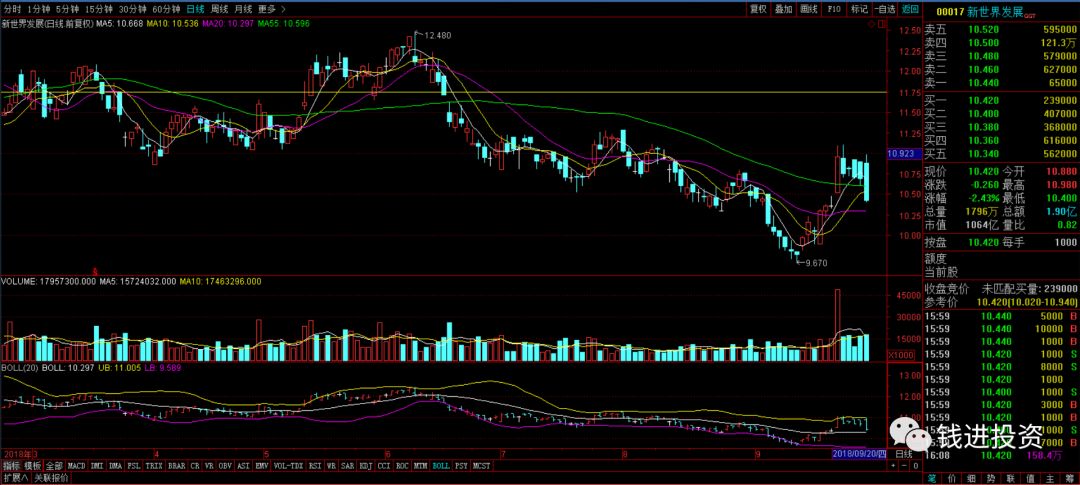Expand the 扩展 panel
The width and height of the screenshot is (1080, 485).
pyautogui.click(x=15, y=477)
